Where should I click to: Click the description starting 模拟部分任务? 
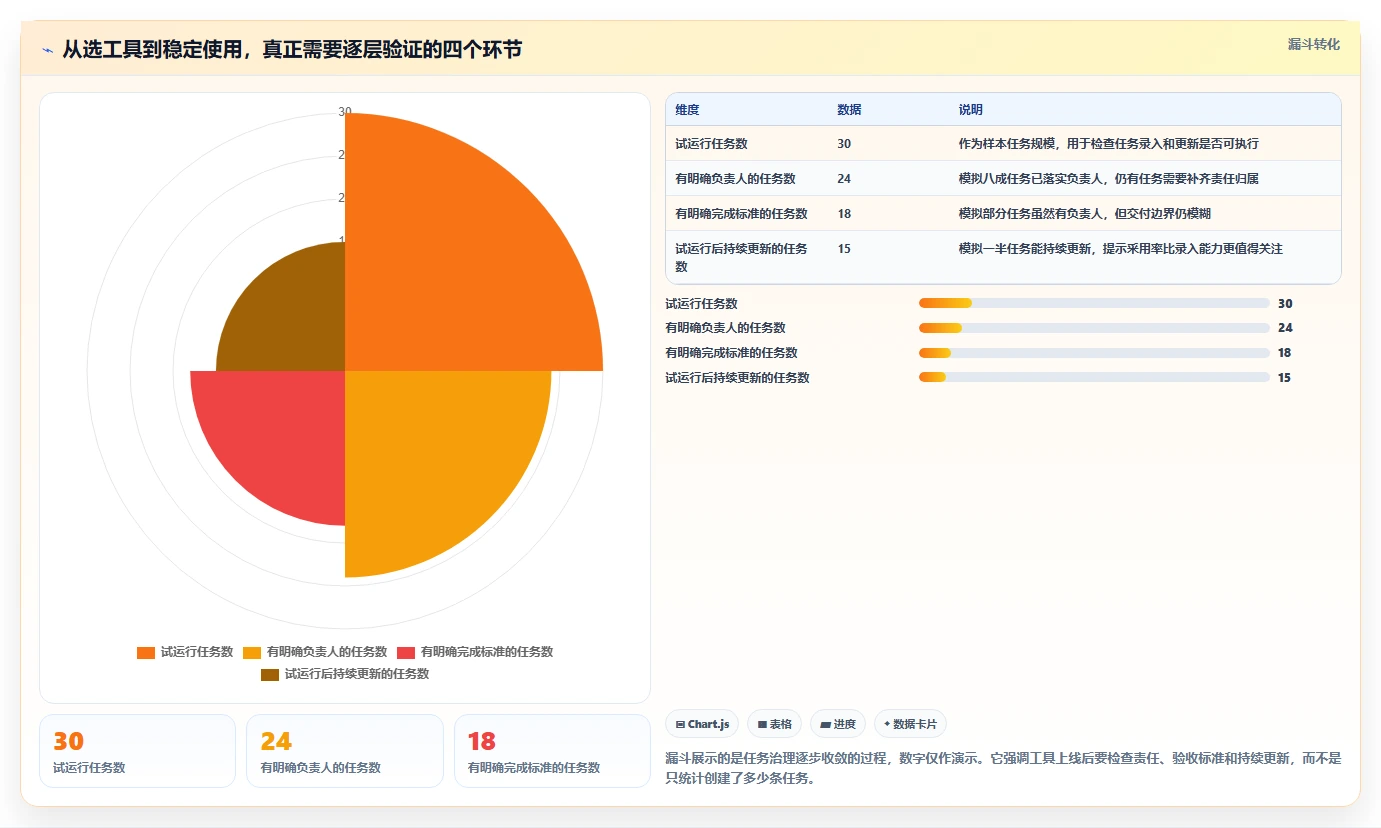click(1084, 214)
